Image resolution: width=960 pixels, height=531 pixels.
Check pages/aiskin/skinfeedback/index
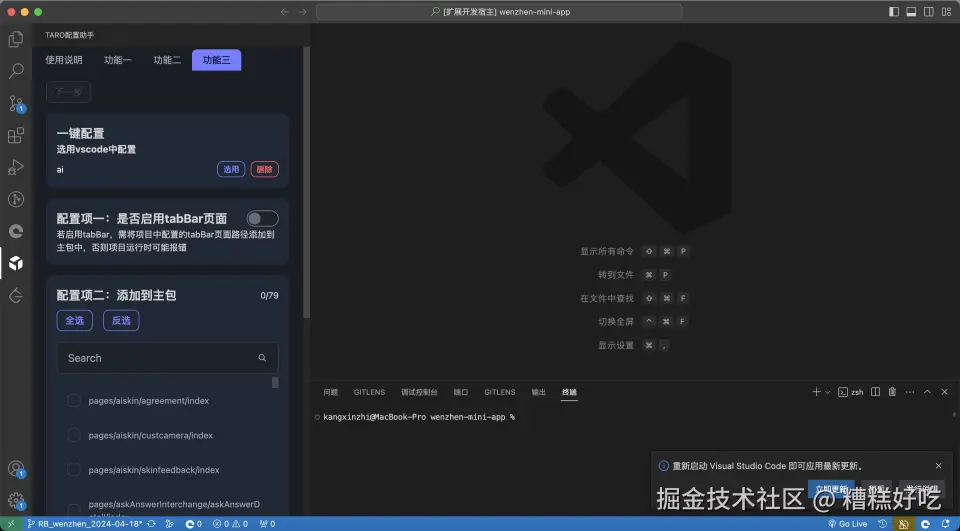pos(73,470)
